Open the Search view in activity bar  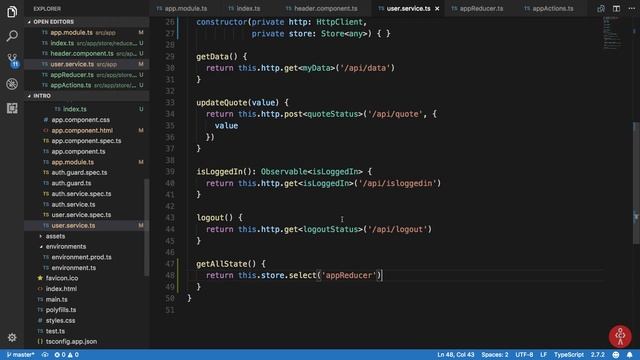(x=12, y=36)
